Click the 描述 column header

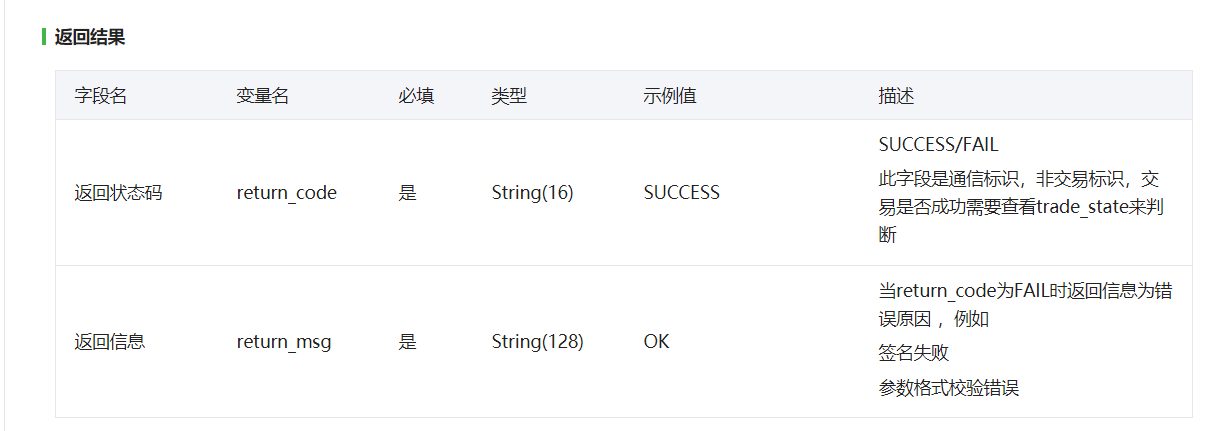point(897,96)
